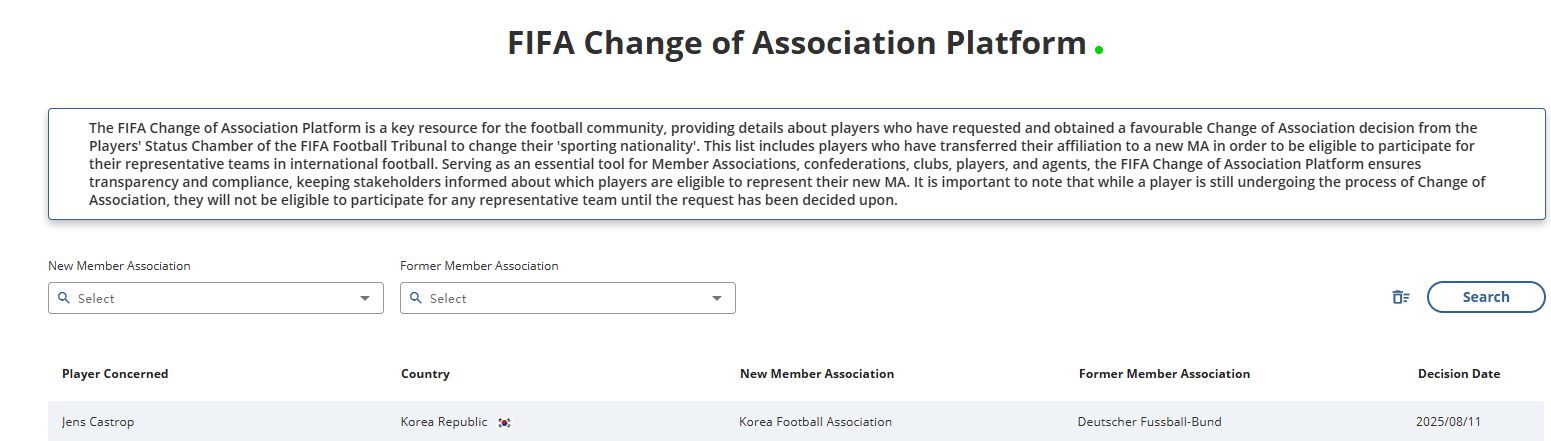1551x441 pixels.
Task: Click the Korea Football Association cell
Action: click(x=815, y=422)
